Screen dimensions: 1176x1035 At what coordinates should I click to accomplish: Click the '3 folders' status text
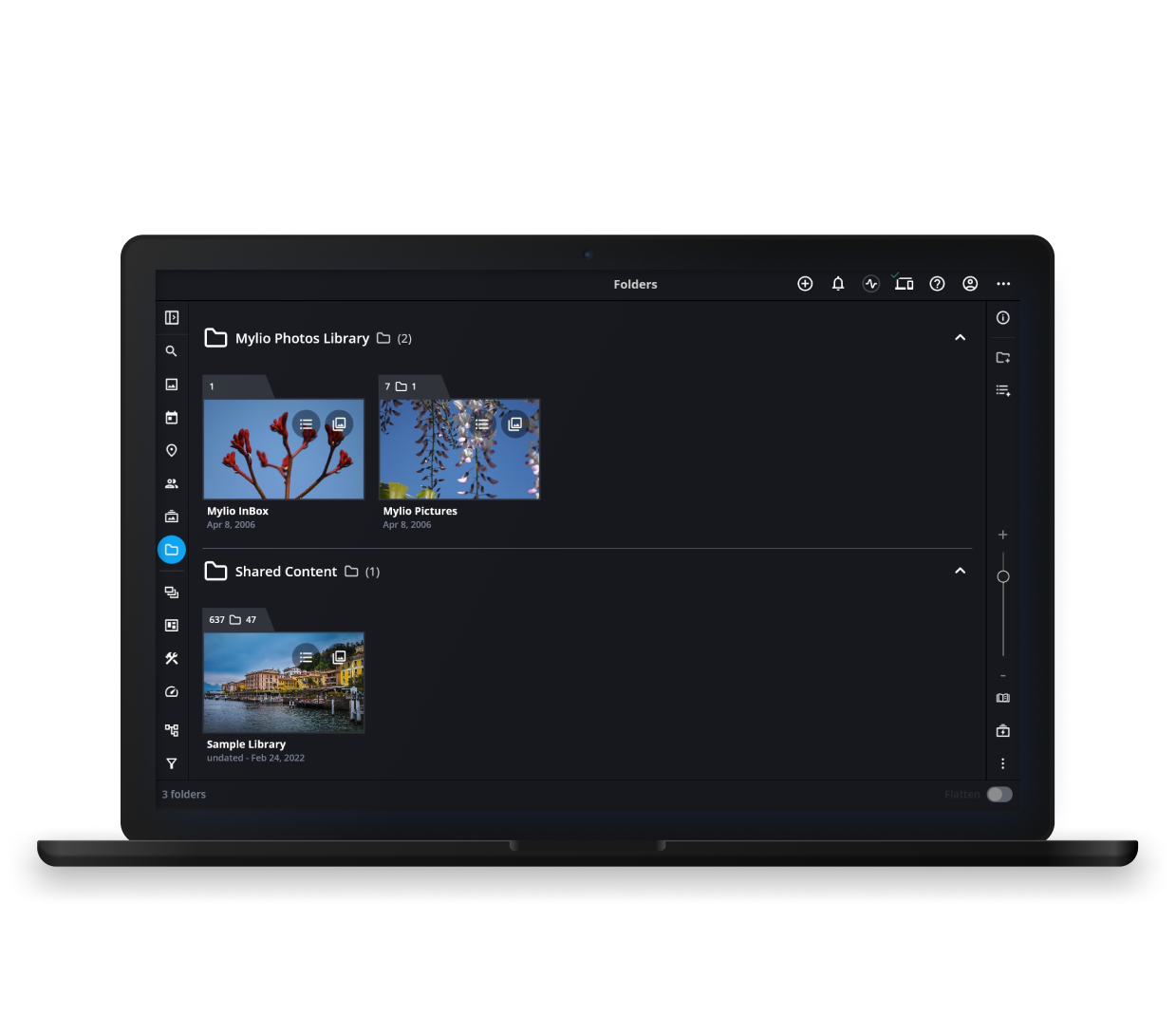coord(183,795)
